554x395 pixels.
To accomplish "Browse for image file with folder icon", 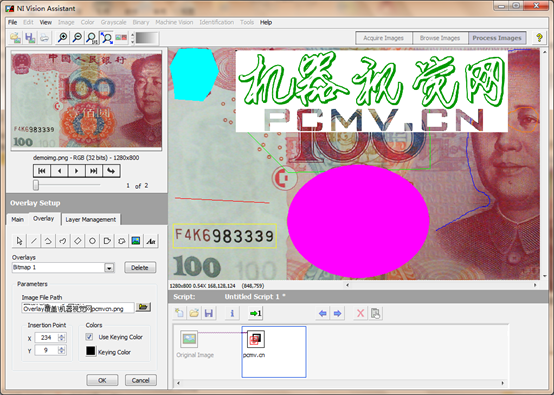I will click(x=143, y=307).
